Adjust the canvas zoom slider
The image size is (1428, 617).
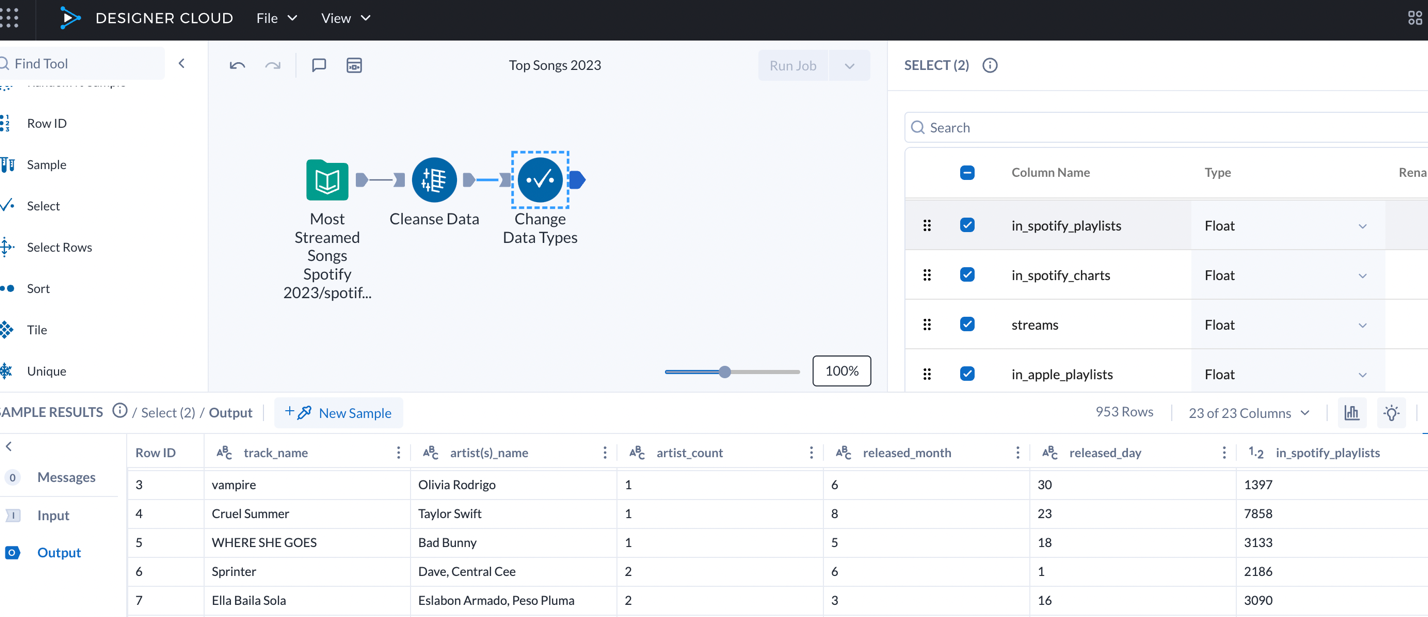click(723, 371)
